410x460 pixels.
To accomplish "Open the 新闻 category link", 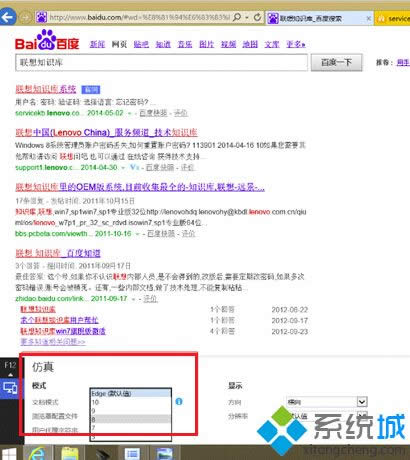I will pos(97,44).
